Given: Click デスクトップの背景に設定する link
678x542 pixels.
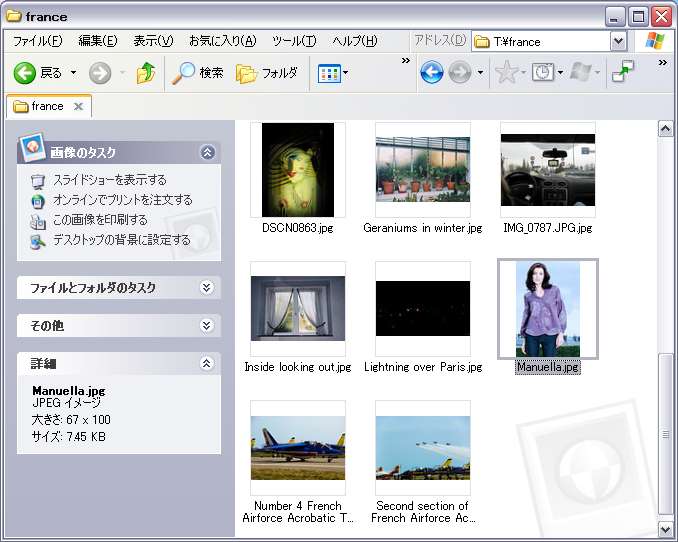Looking at the screenshot, I should 122,240.
